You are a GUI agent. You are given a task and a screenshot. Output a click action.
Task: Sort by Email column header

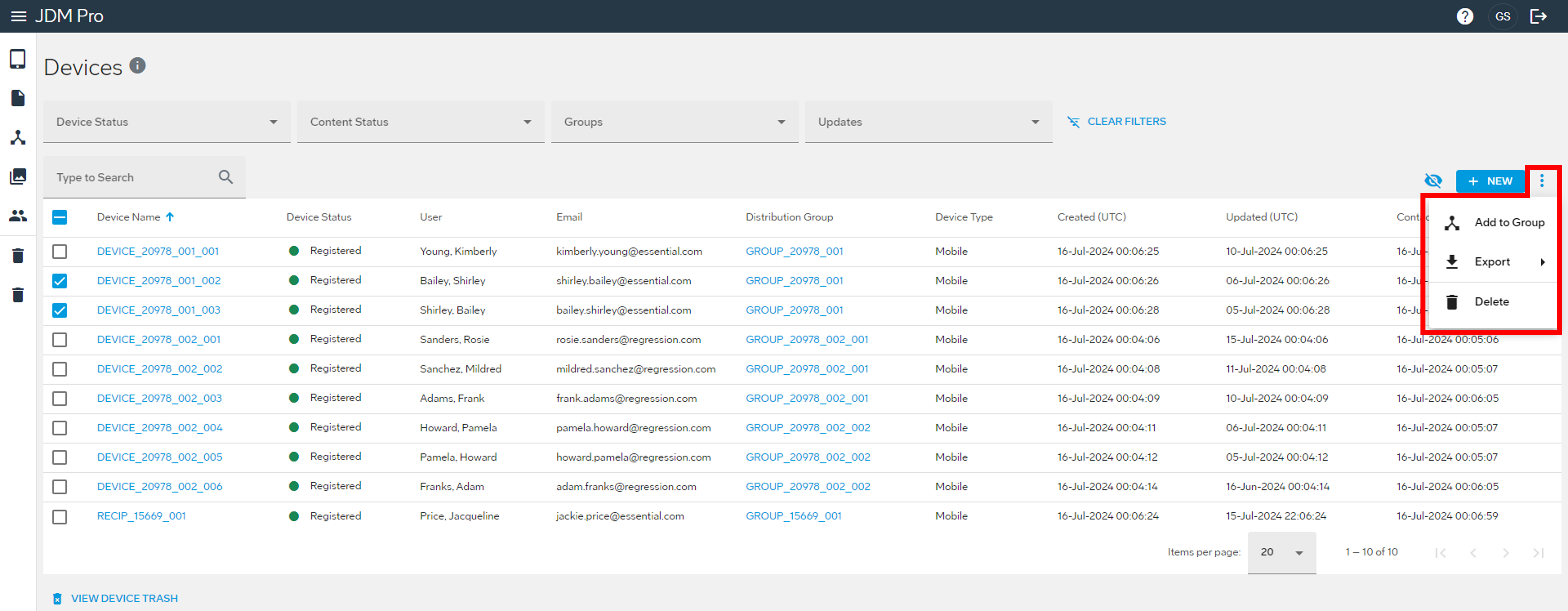pyautogui.click(x=568, y=217)
